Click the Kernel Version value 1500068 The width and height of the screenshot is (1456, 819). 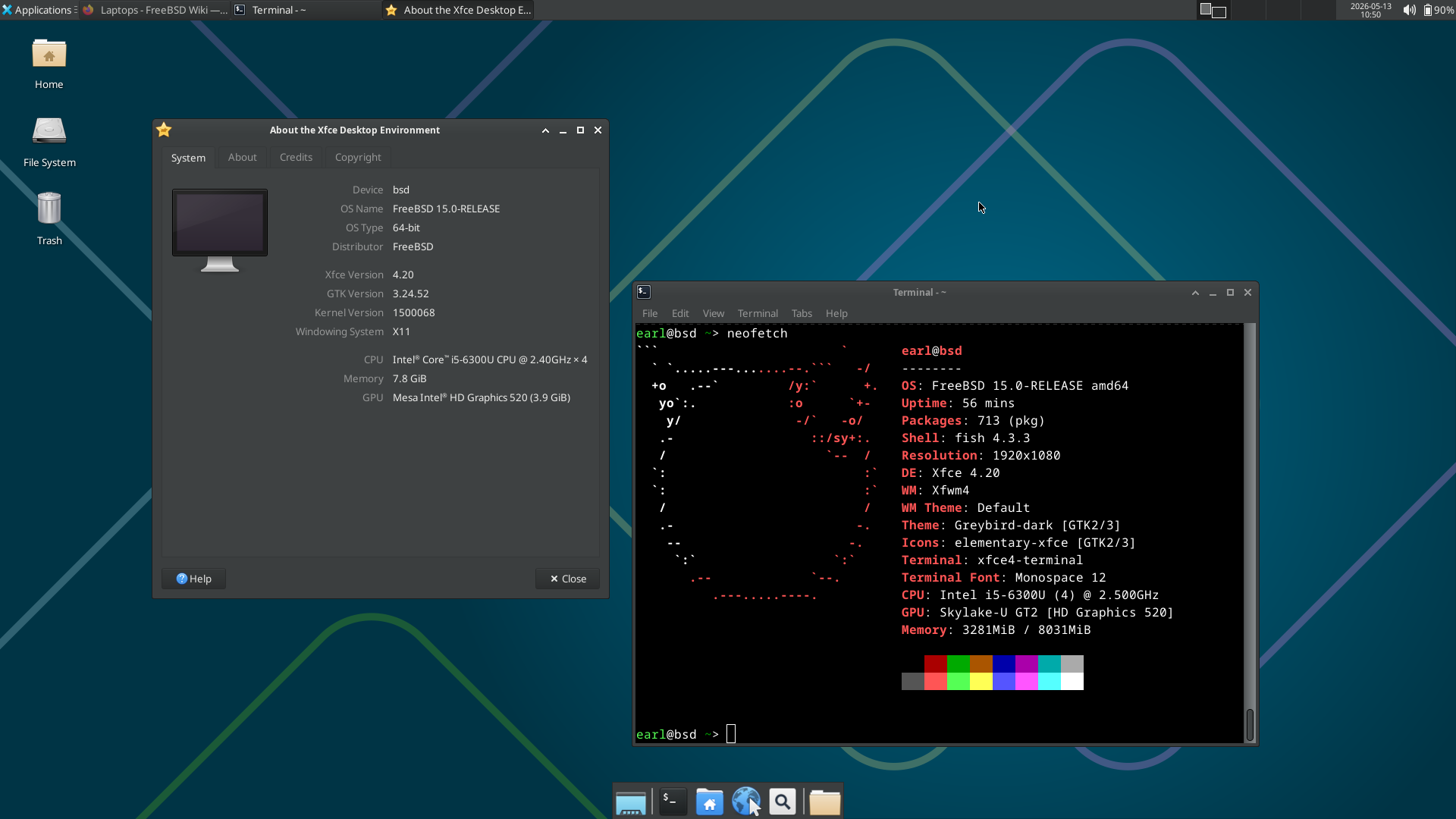[x=414, y=312]
